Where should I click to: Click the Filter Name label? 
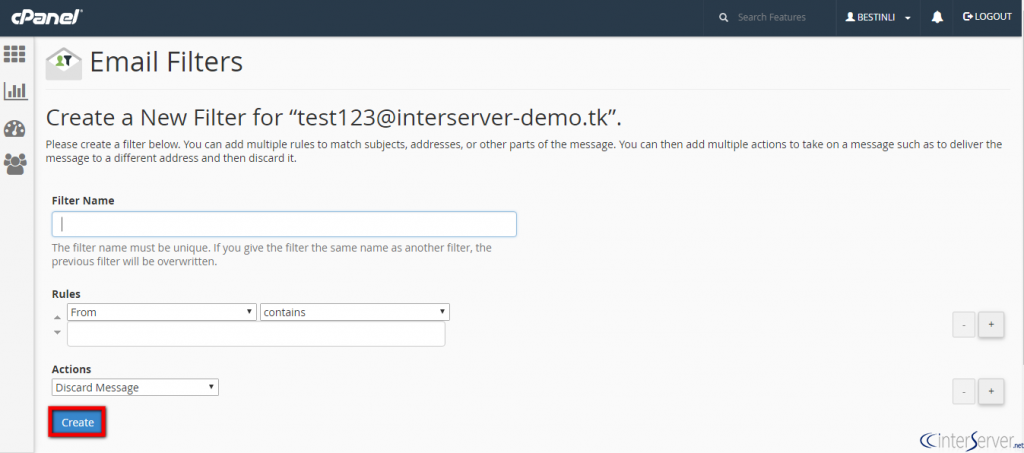83,200
